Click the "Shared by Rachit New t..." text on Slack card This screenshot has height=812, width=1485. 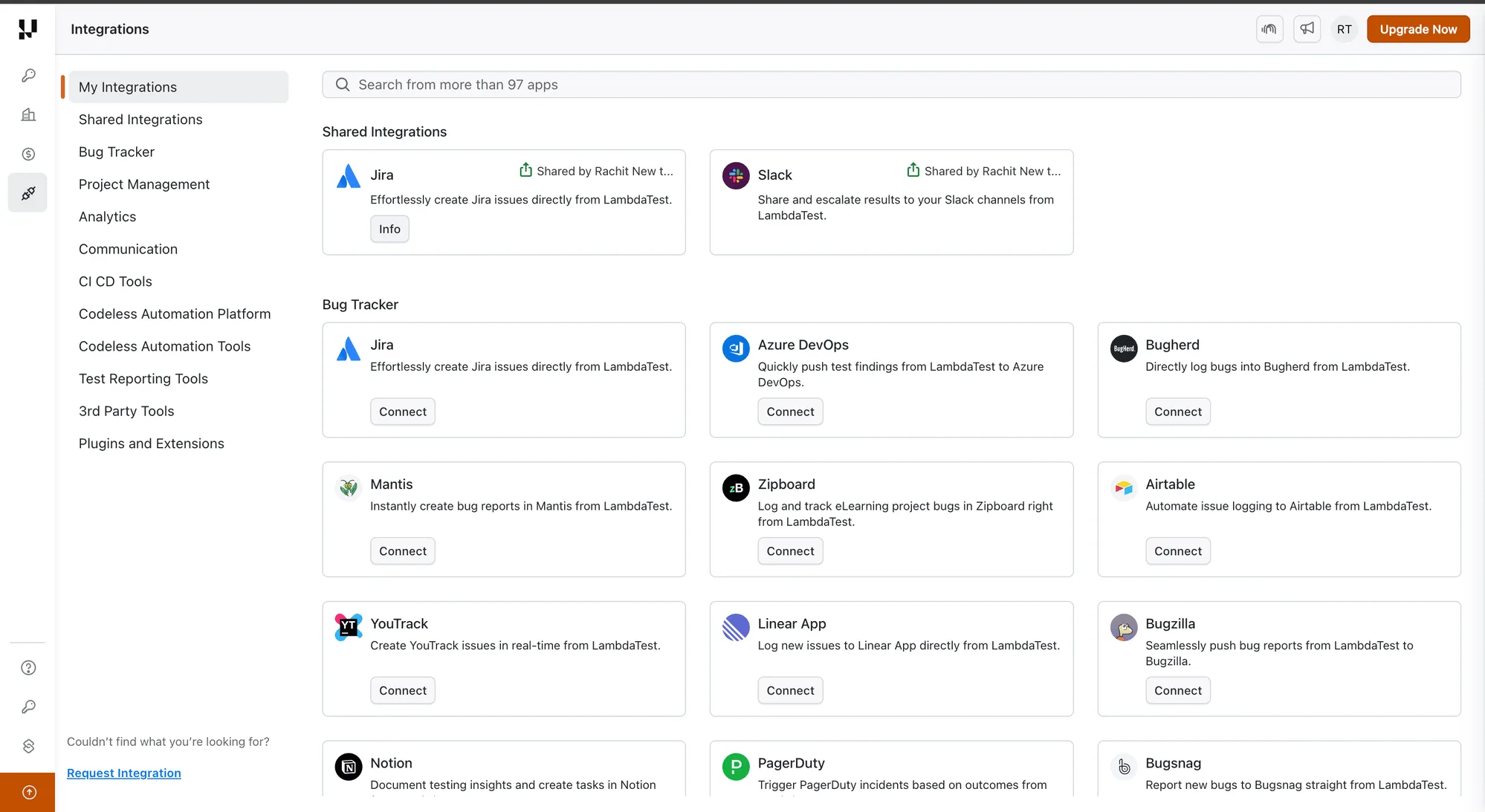(x=992, y=171)
